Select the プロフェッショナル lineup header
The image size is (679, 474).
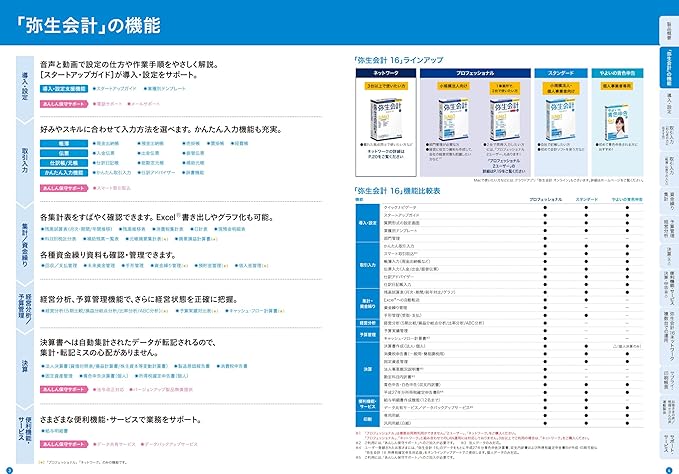[475, 73]
